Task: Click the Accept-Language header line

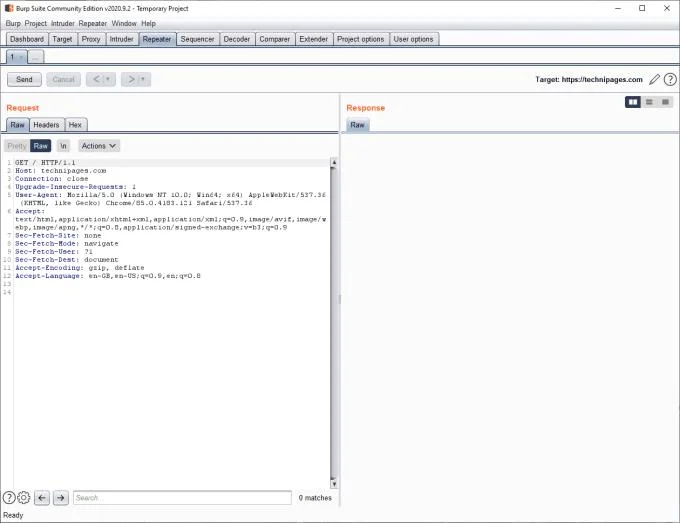Action: pyautogui.click(x=108, y=276)
